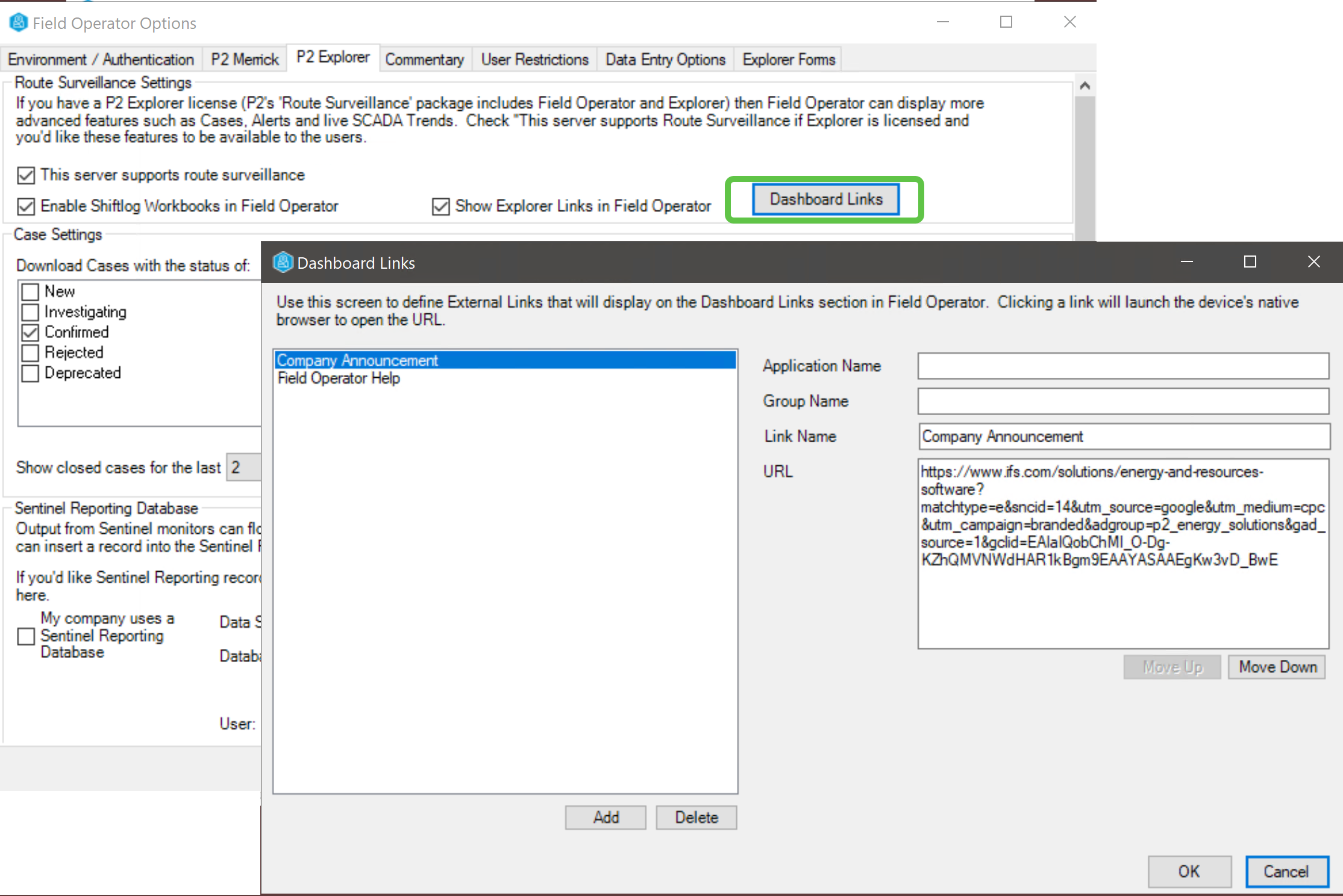Viewport: 1343px width, 896px height.
Task: Click into the Application Name field
Action: [1122, 366]
